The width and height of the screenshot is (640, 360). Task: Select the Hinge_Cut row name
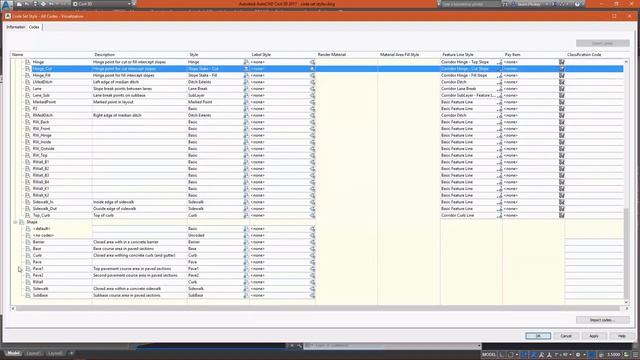tap(42, 69)
